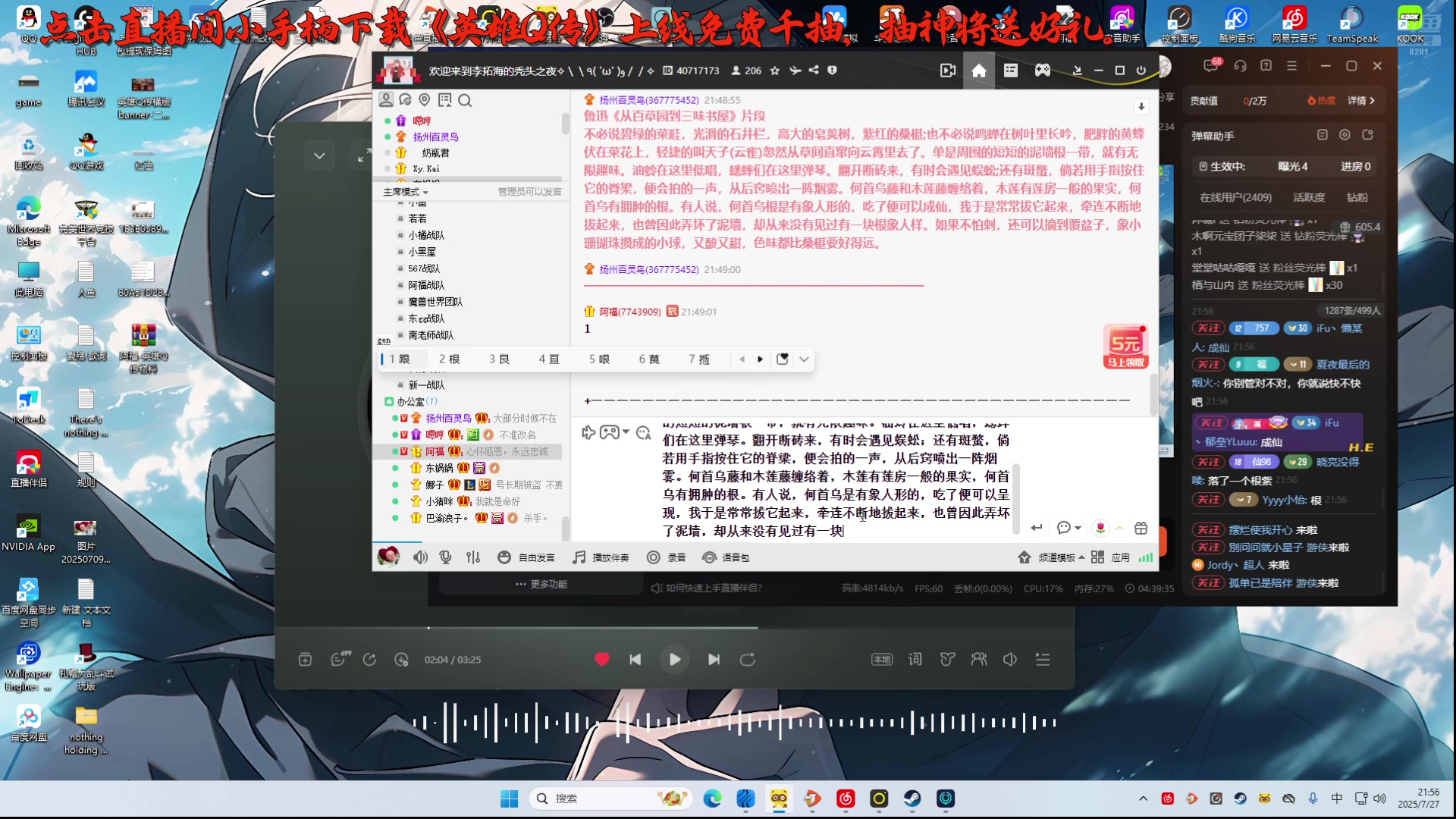The height and width of the screenshot is (819, 1456).
Task: Select the 小黑屋 channel
Action: click(422, 252)
